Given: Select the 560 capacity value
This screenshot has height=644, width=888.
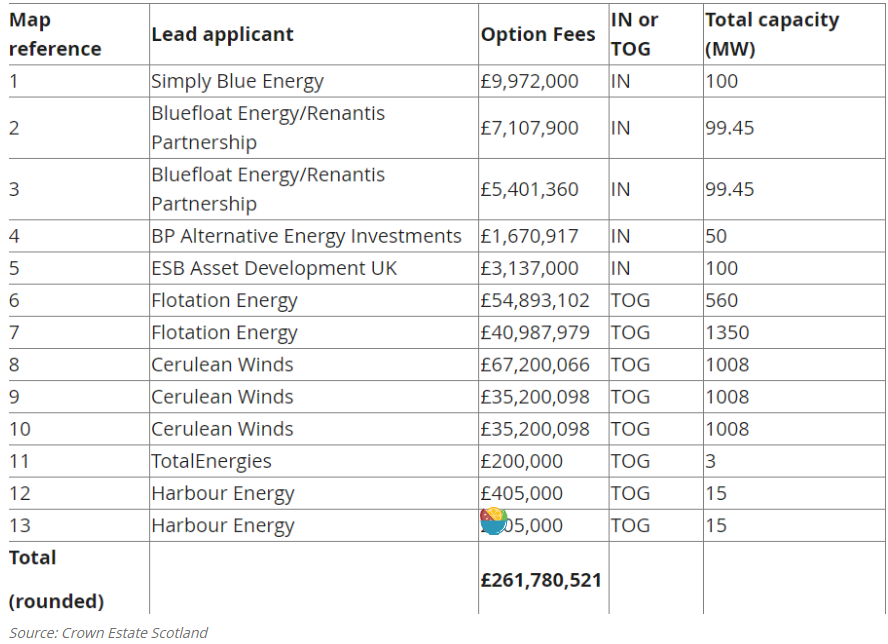Looking at the screenshot, I should (x=721, y=301).
